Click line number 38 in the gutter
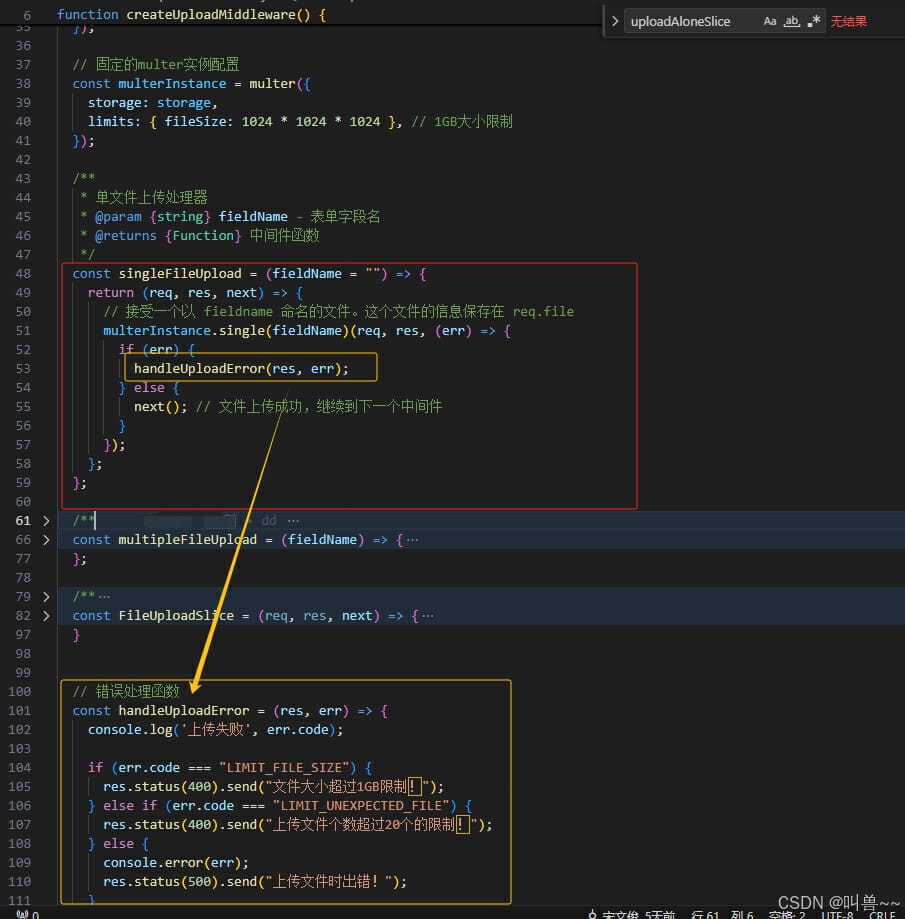 [23, 84]
